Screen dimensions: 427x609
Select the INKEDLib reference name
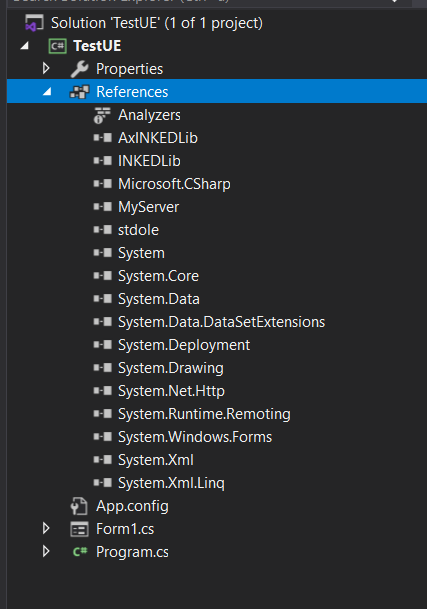[x=149, y=161]
